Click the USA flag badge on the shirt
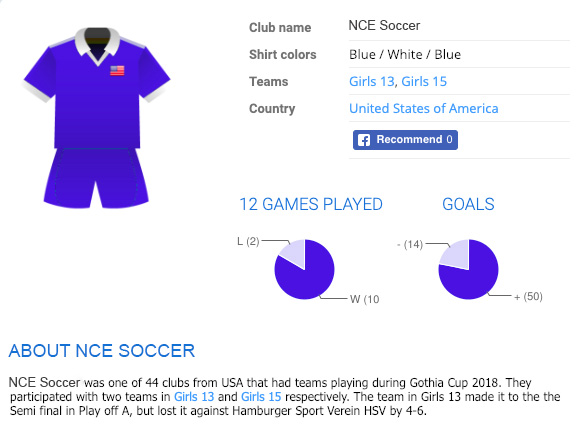Viewport: 579px width, 430px height. pos(117,71)
